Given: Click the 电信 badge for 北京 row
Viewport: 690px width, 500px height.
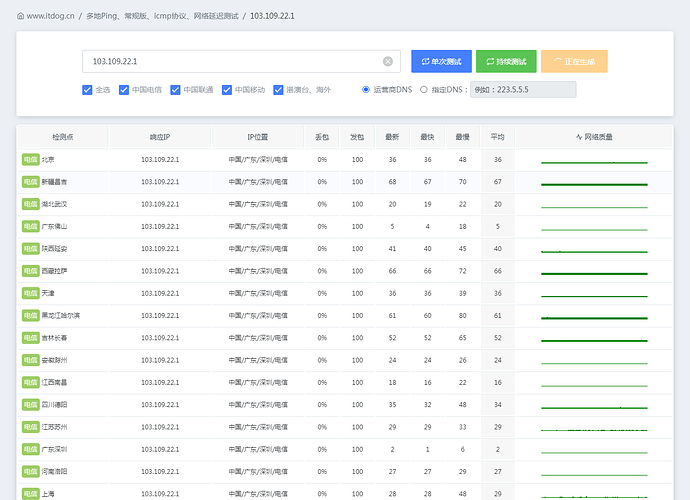Looking at the screenshot, I should coord(30,159).
